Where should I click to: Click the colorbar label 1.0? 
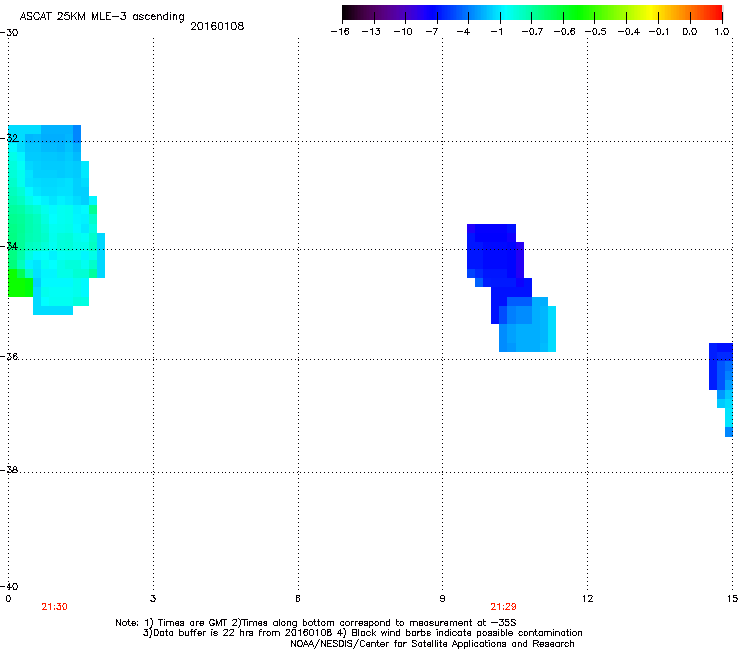(x=722, y=32)
